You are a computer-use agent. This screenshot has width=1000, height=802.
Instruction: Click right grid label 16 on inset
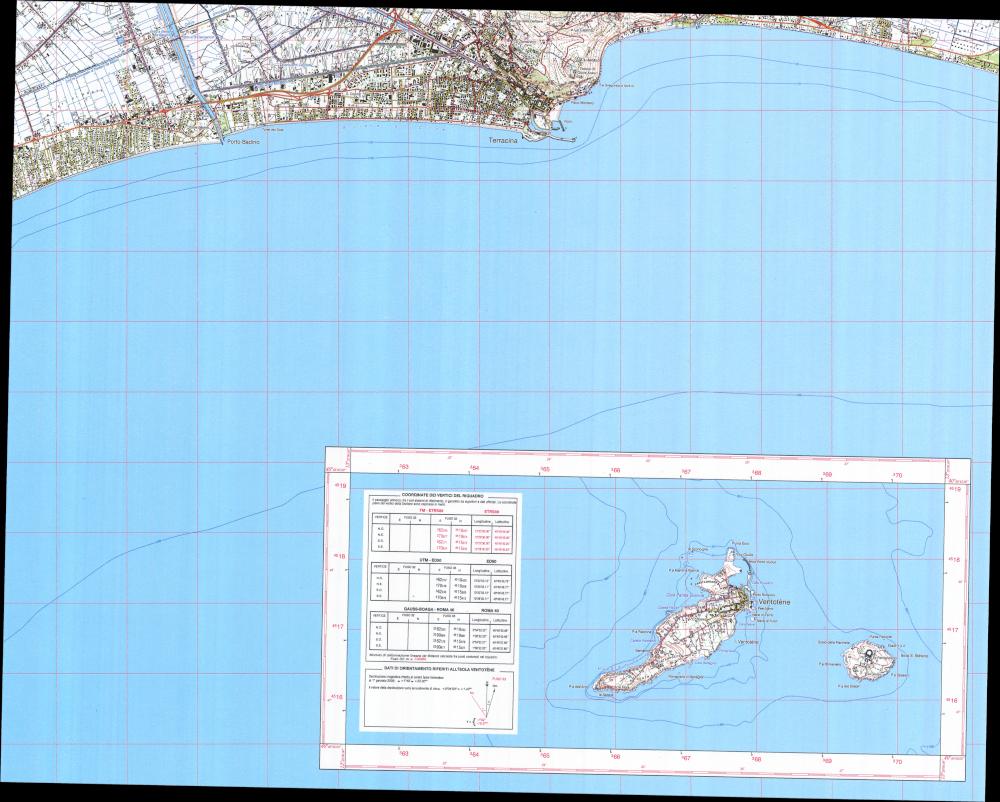pyautogui.click(x=953, y=701)
